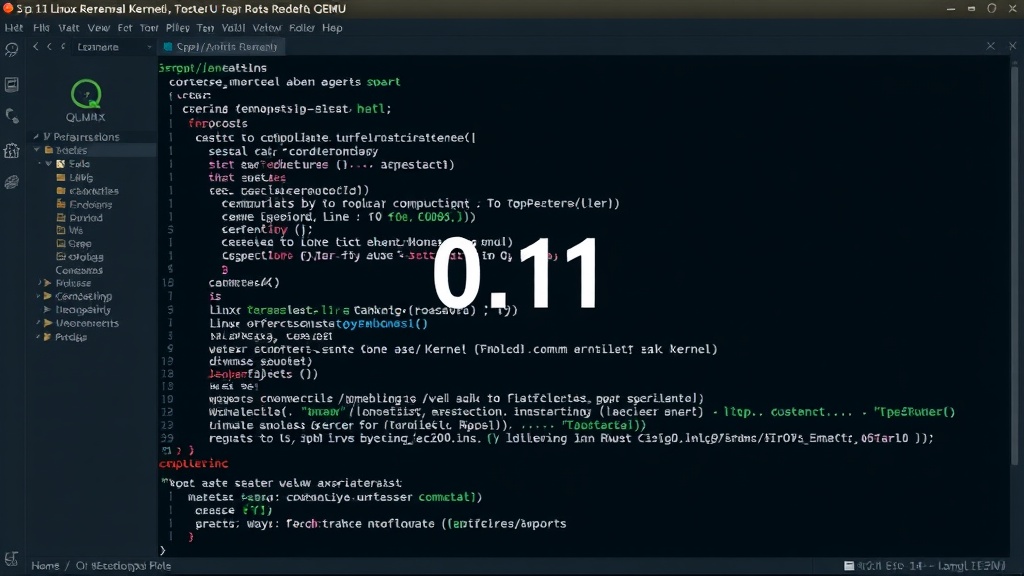Click the folder icon of the 'Fols' row
Screen dimensions: 1024x576
(x=60, y=164)
